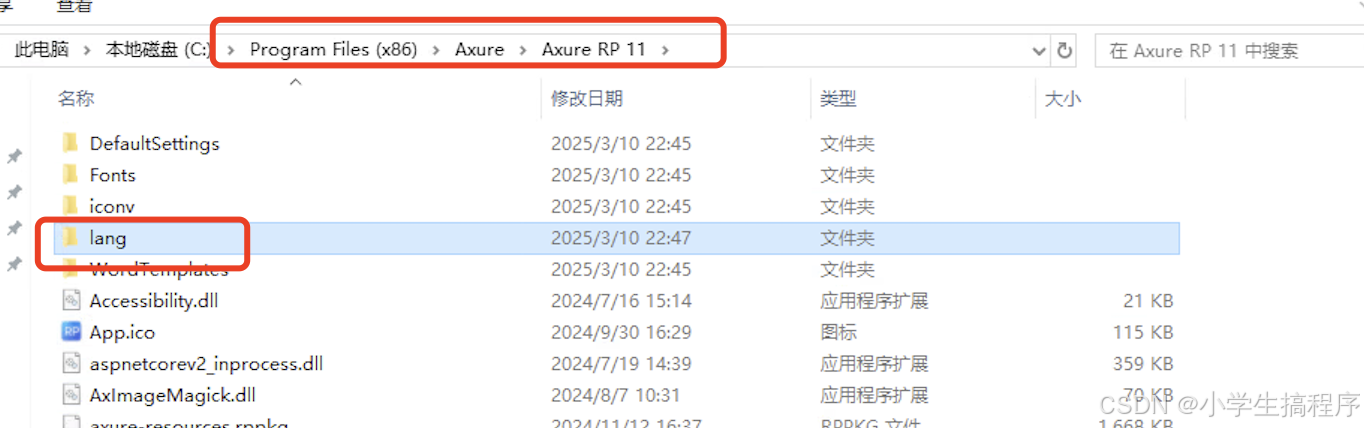The height and width of the screenshot is (428, 1364).
Task: Expand chevron after Axure breadcrumb
Action: (x=523, y=49)
